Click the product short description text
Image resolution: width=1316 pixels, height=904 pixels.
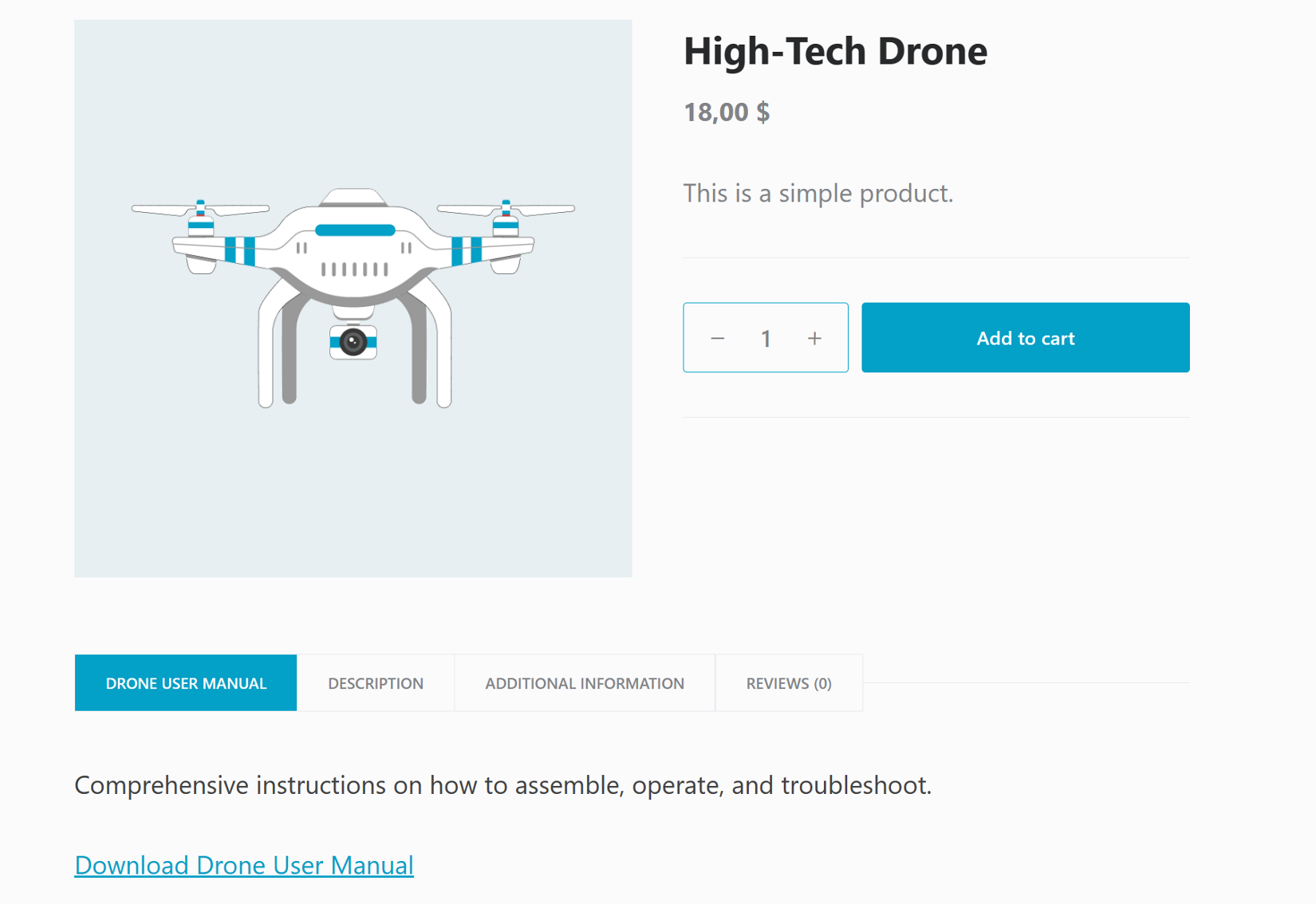[x=818, y=193]
